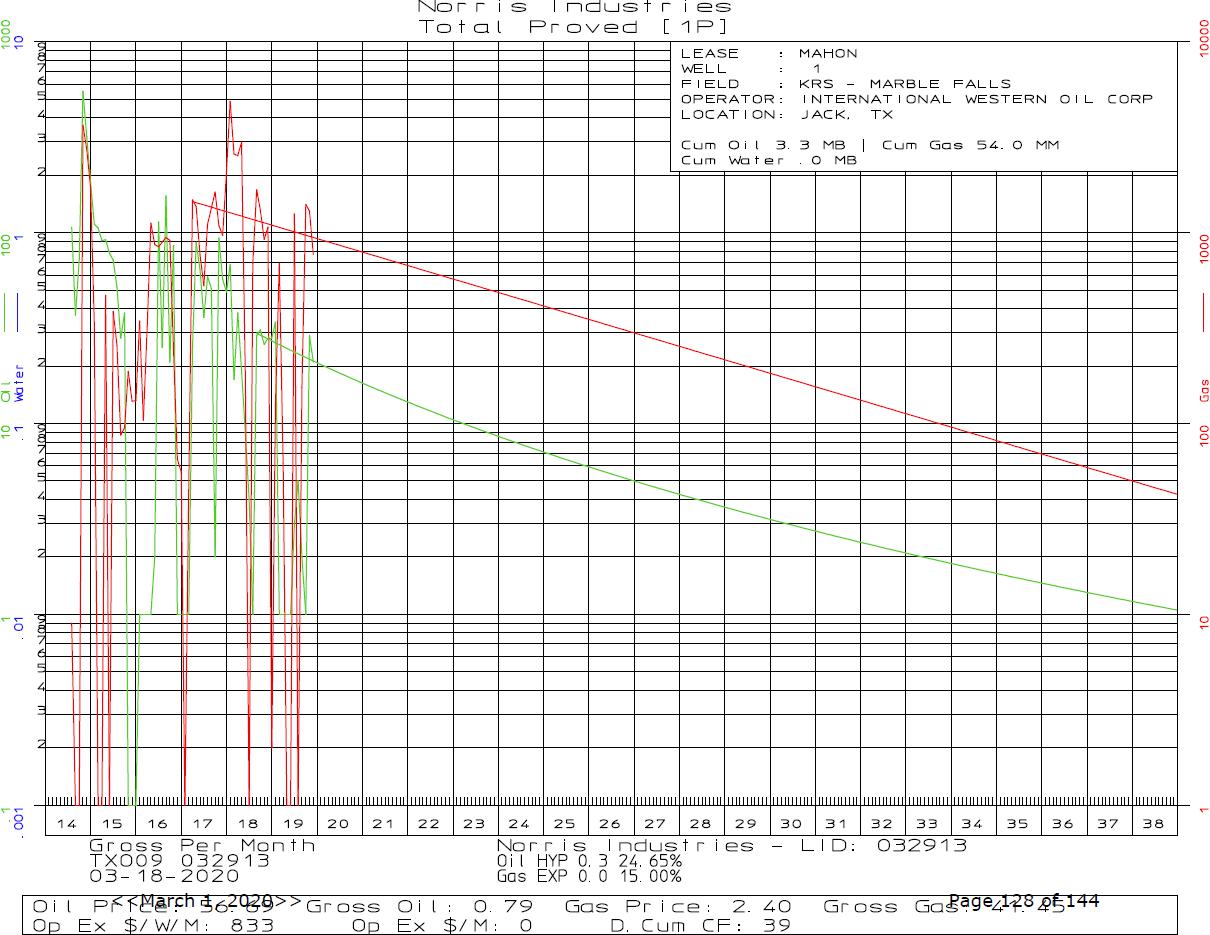1210x935 pixels.
Task: Select year 20 on the time axis
Action: [338, 823]
